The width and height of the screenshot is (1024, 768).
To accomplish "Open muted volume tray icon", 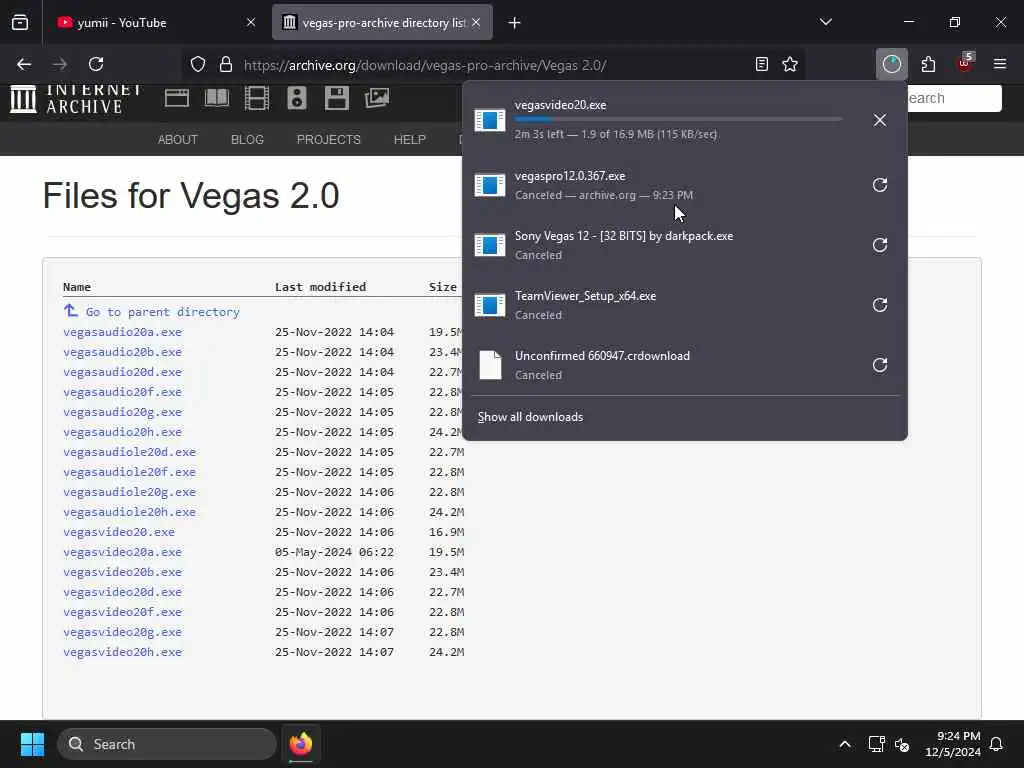I will [902, 744].
